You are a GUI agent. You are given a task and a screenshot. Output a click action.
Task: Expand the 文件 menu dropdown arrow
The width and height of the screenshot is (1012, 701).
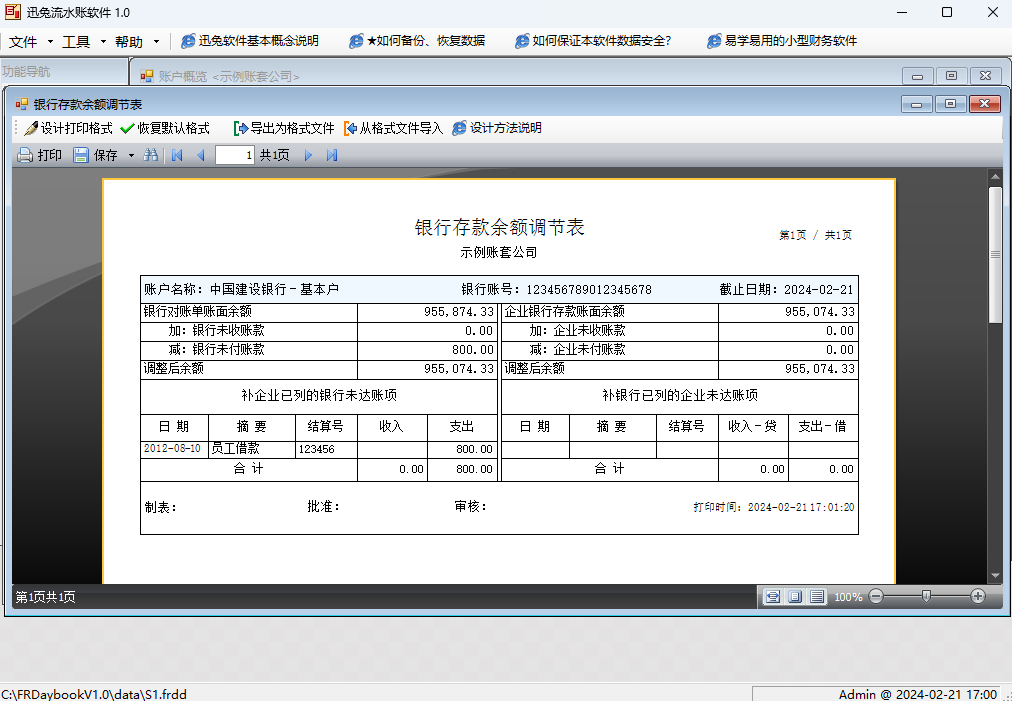(50, 42)
